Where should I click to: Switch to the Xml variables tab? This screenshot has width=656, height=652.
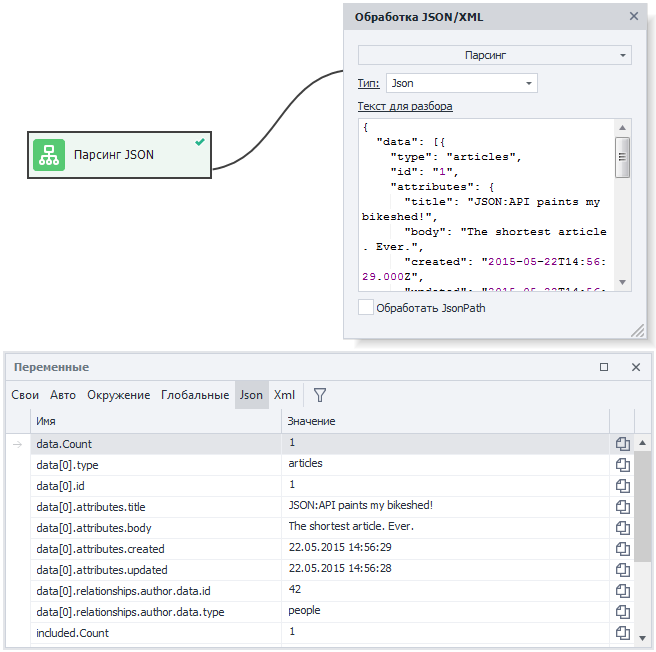284,395
